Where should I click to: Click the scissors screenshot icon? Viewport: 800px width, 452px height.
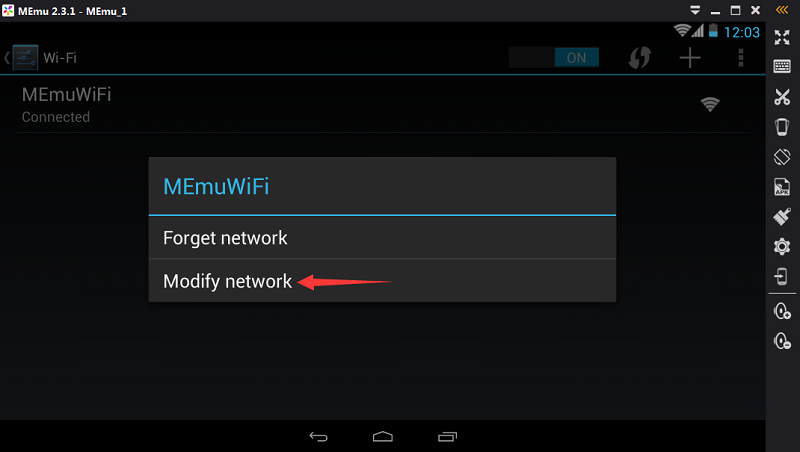coord(782,96)
